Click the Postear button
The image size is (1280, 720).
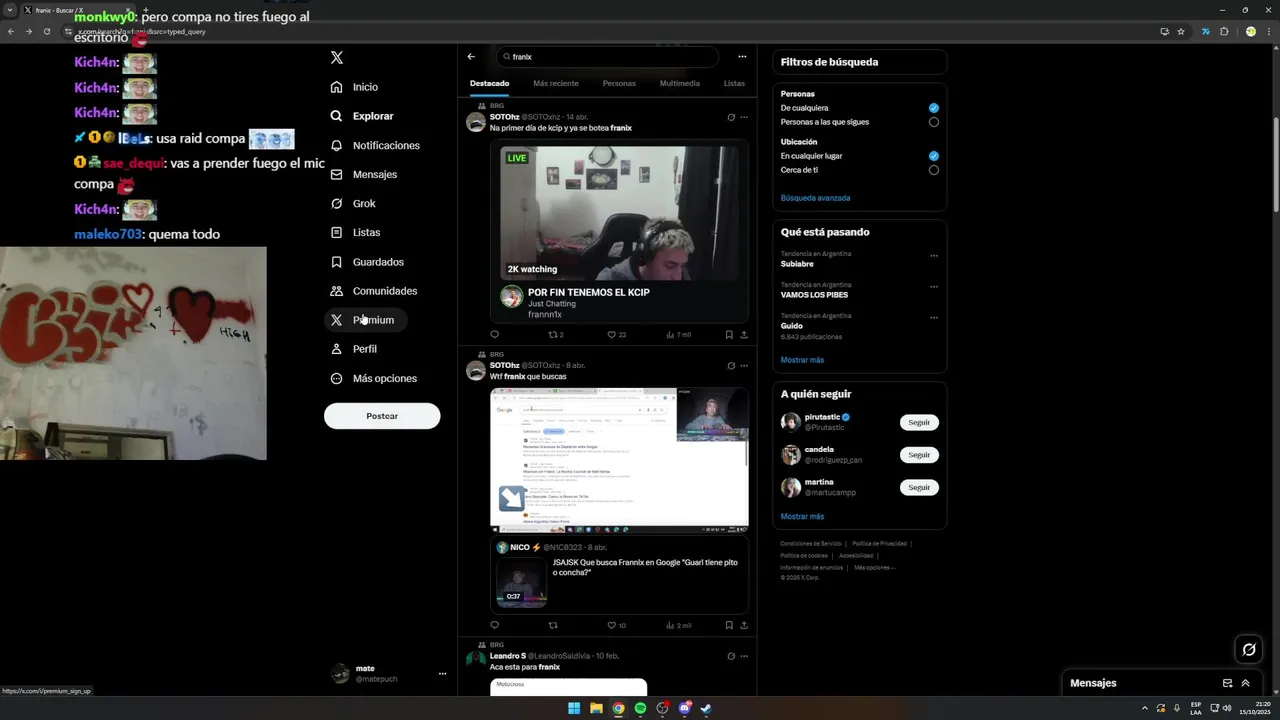[x=382, y=416]
